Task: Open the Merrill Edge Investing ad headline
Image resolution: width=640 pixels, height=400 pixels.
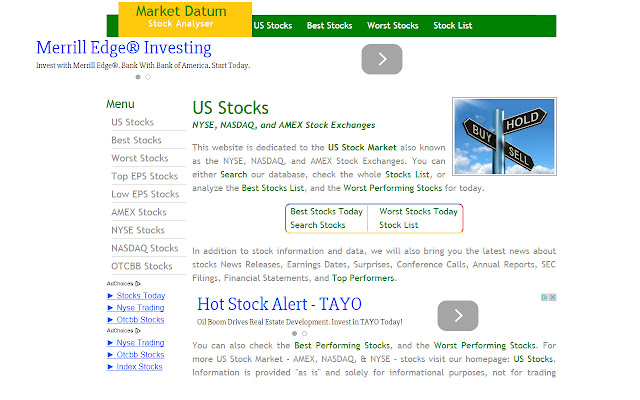Action: click(x=124, y=48)
